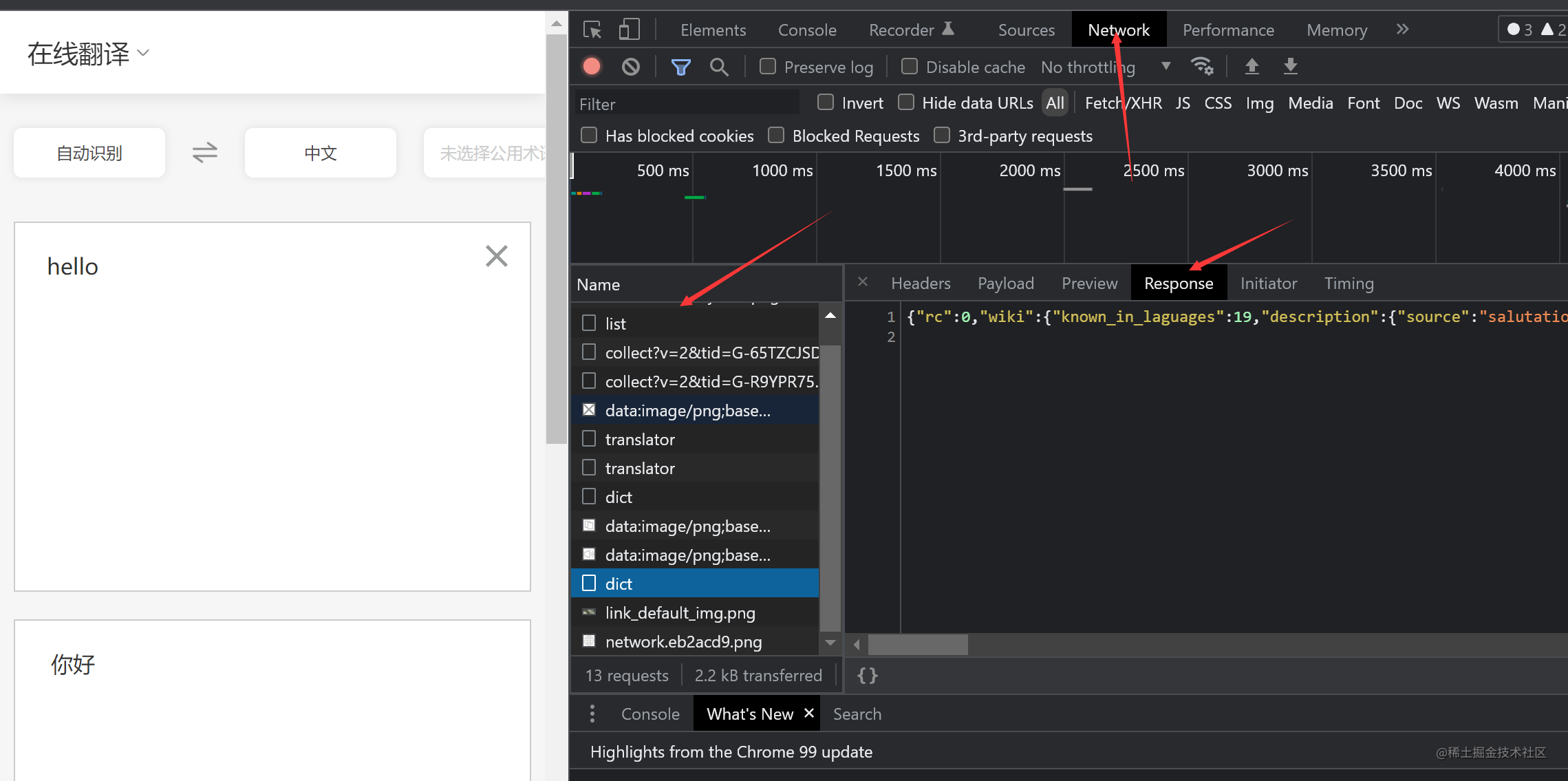
Task: Filter requests by Fetch/XHR type
Action: point(1123,103)
